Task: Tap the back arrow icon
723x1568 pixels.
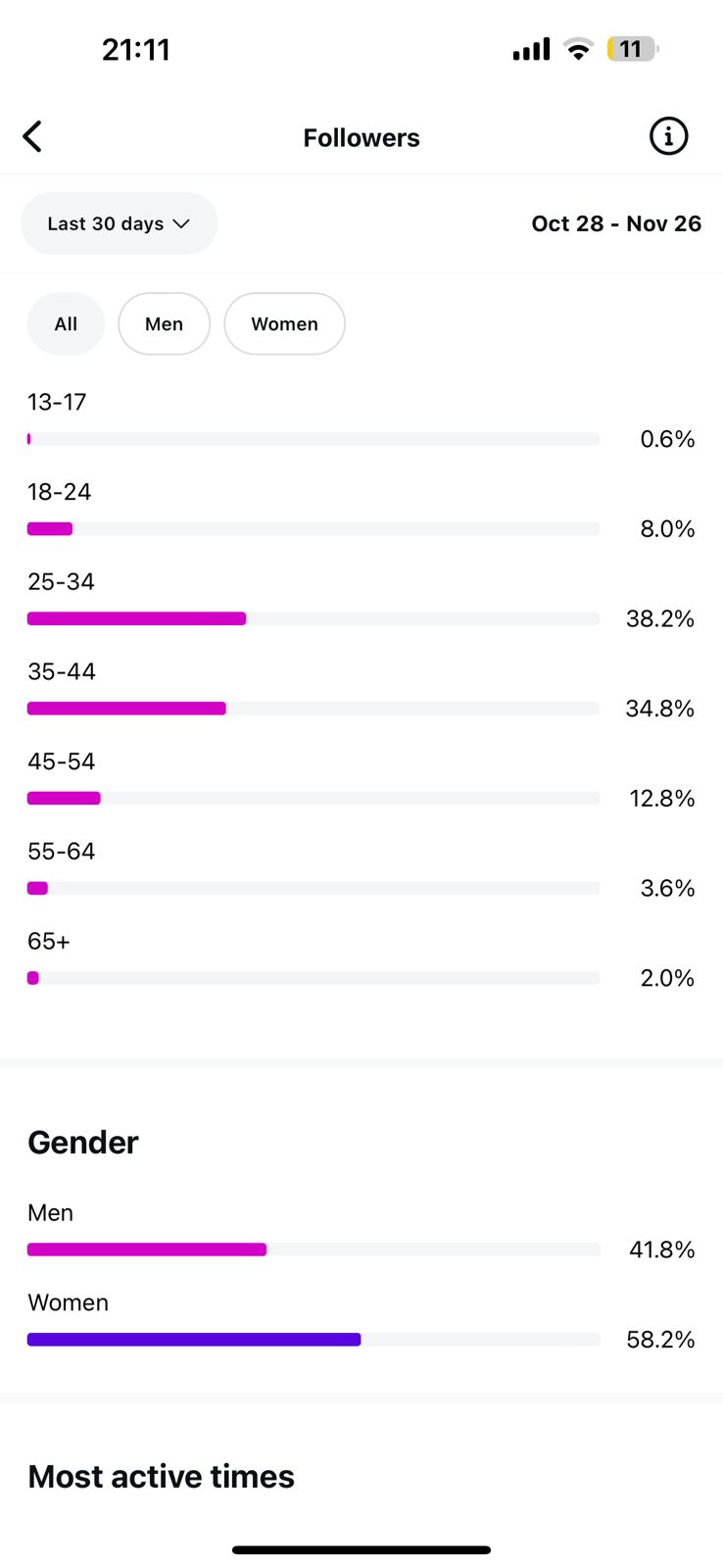Action: point(33,137)
